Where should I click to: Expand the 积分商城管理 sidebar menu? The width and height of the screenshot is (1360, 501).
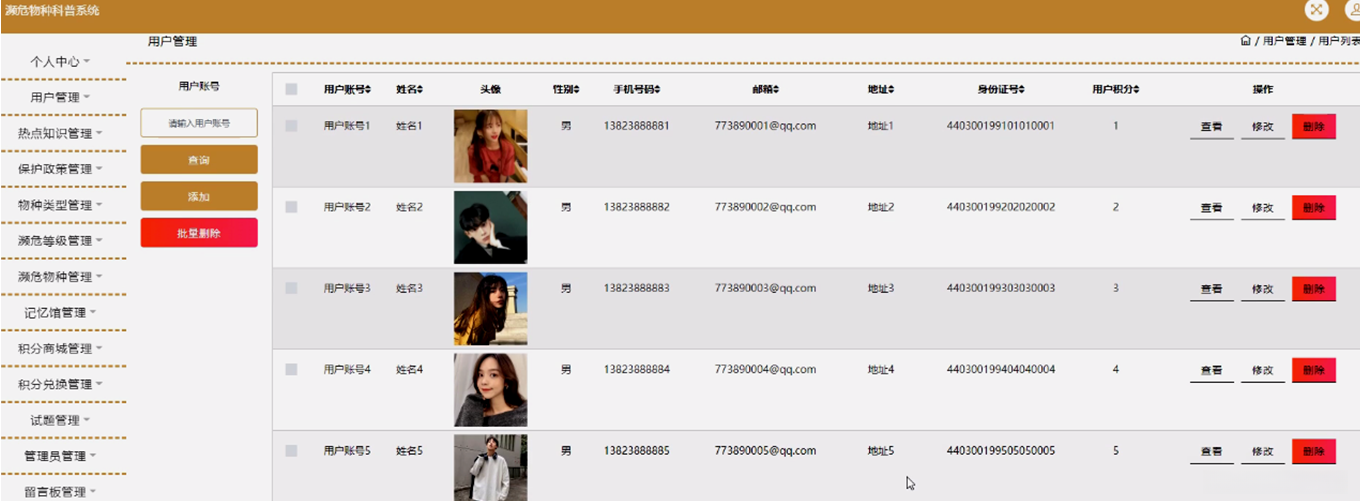pos(62,349)
